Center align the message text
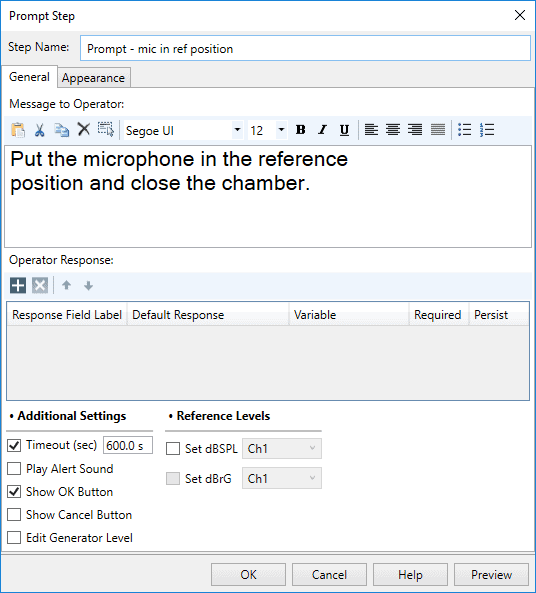Image resolution: width=536 pixels, height=593 pixels. coord(393,130)
